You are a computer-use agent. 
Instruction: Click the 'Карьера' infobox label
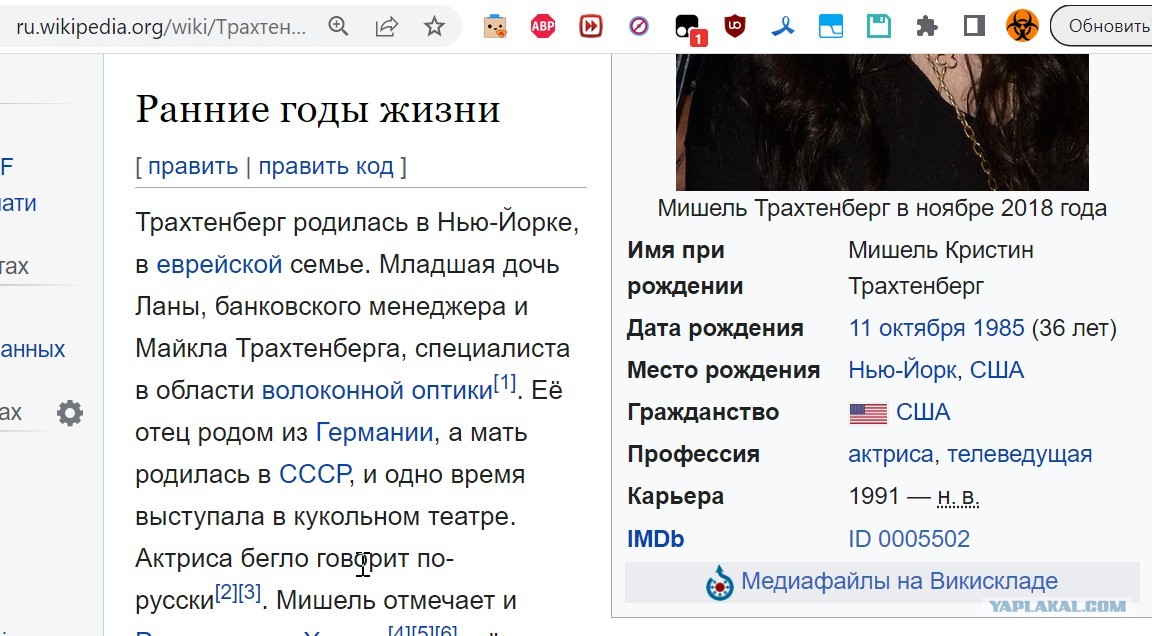pos(675,497)
